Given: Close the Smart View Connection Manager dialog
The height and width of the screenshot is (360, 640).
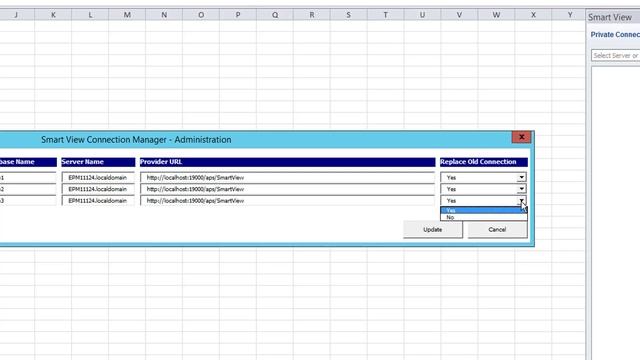Looking at the screenshot, I should [521, 137].
